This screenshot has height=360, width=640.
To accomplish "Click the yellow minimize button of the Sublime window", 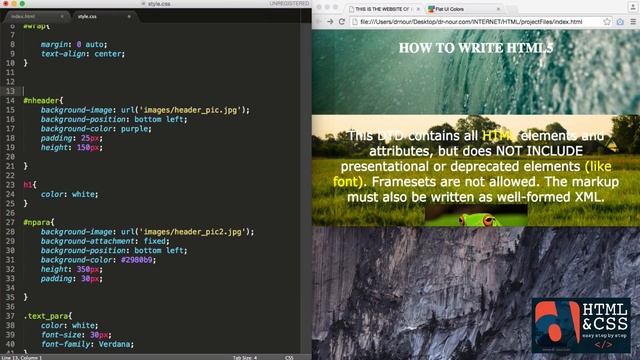I will pyautogui.click(x=14, y=3).
